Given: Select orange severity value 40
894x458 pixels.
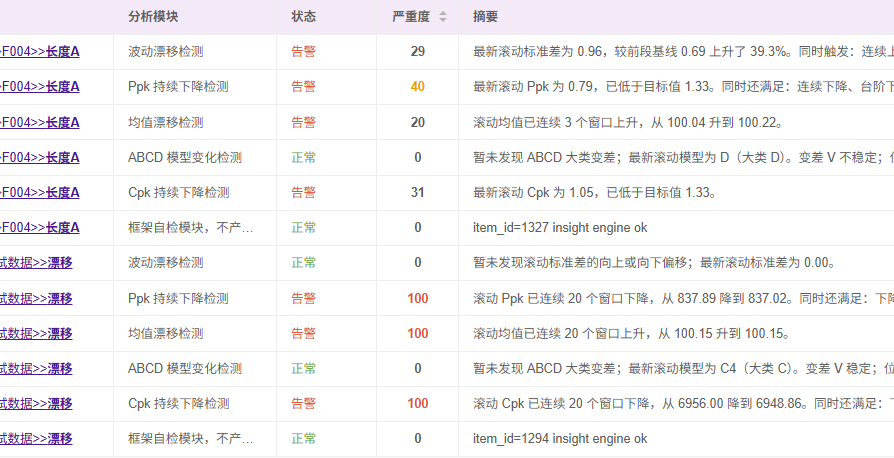Looking at the screenshot, I should 417,87.
